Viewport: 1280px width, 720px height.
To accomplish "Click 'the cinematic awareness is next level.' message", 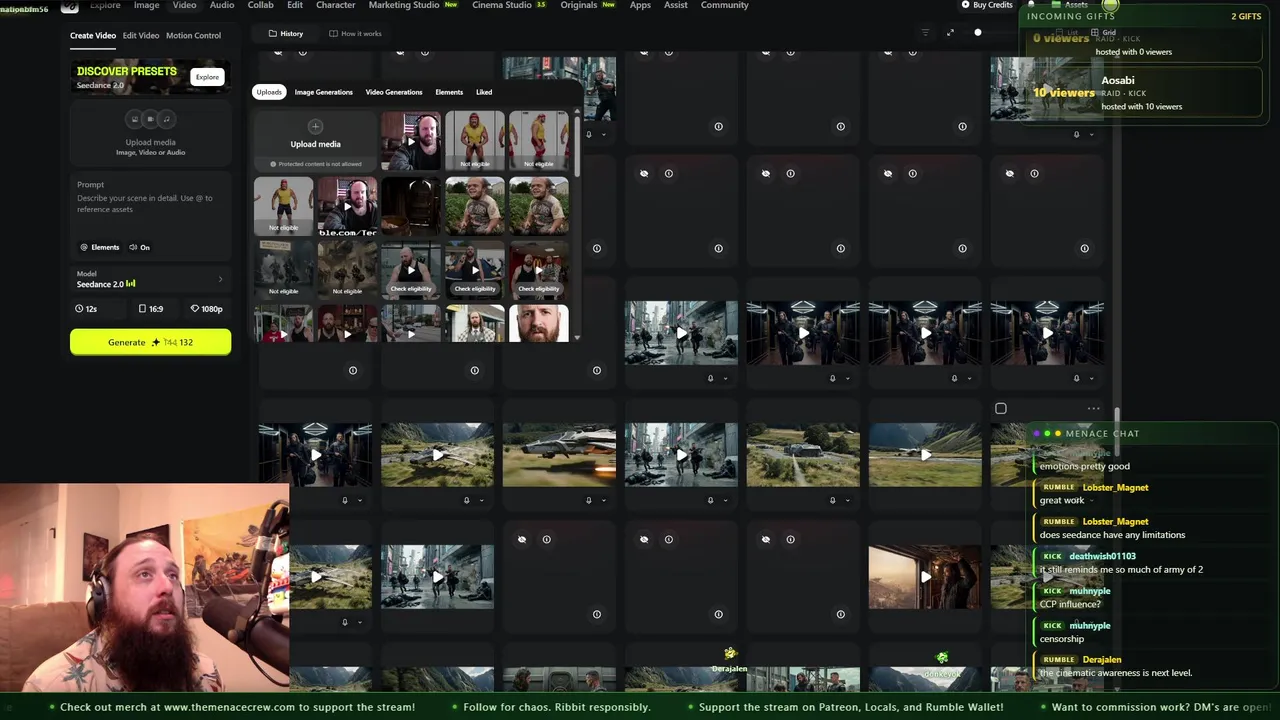I will click(1116, 673).
